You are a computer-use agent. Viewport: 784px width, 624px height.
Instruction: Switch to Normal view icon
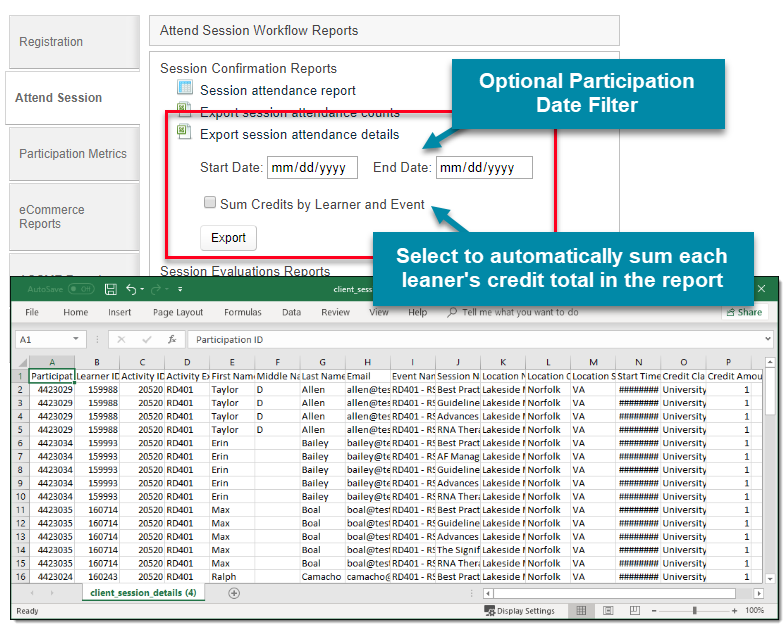pyautogui.click(x=581, y=610)
